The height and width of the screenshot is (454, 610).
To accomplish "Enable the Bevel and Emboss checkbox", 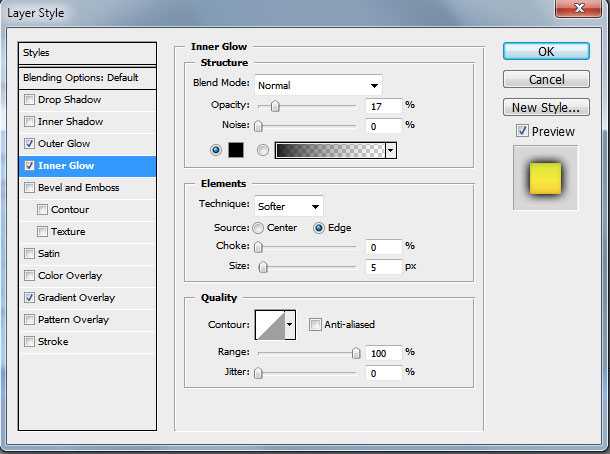I will pyautogui.click(x=30, y=188).
